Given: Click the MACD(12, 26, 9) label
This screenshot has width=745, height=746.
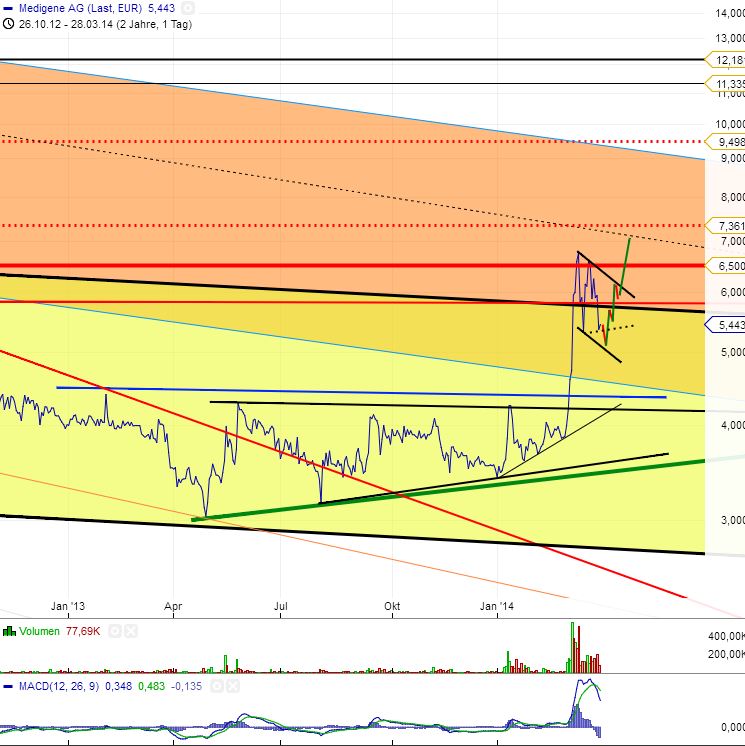Looking at the screenshot, I should click(59, 687).
